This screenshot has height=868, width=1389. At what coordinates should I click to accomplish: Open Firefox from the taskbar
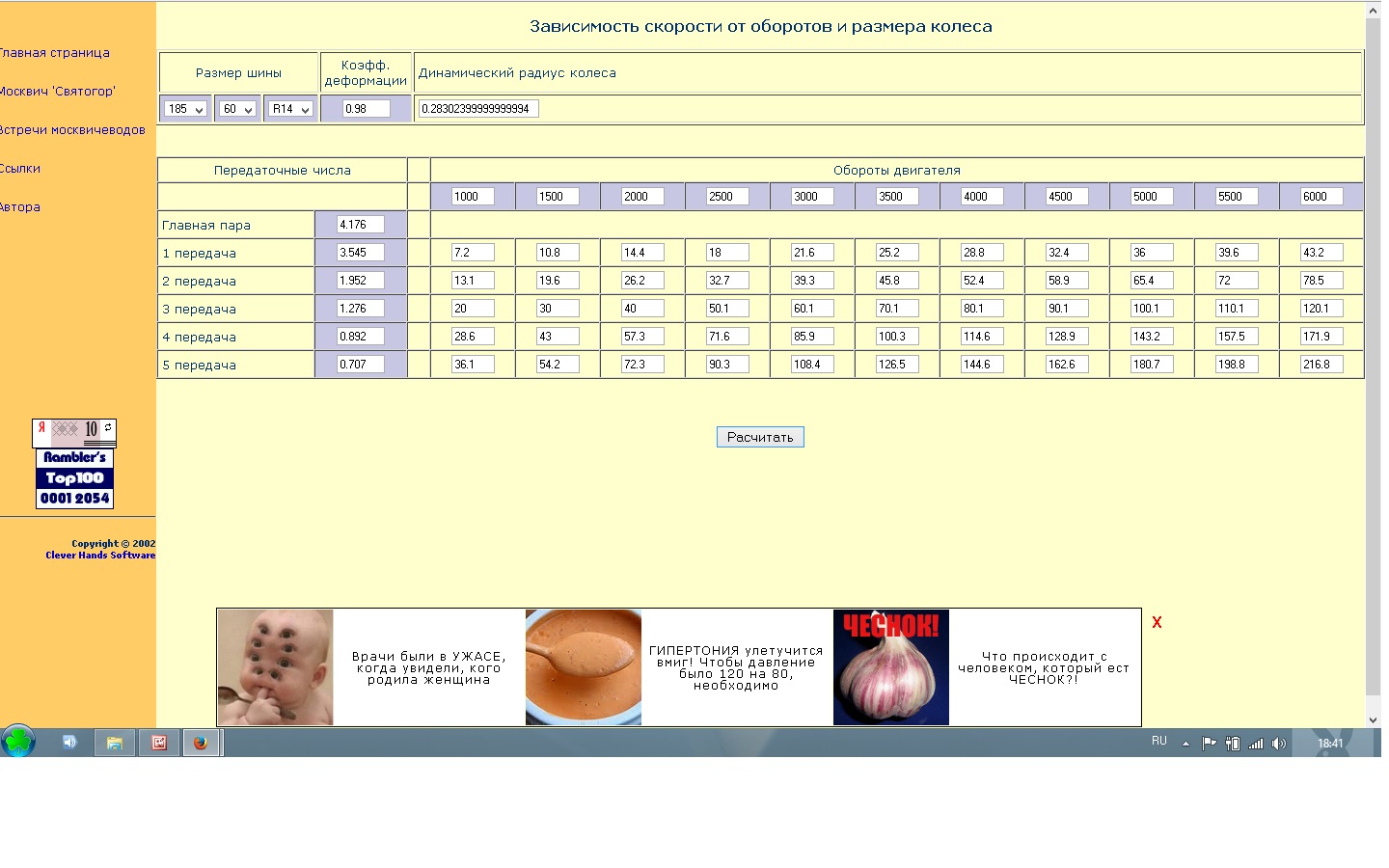pos(201,743)
